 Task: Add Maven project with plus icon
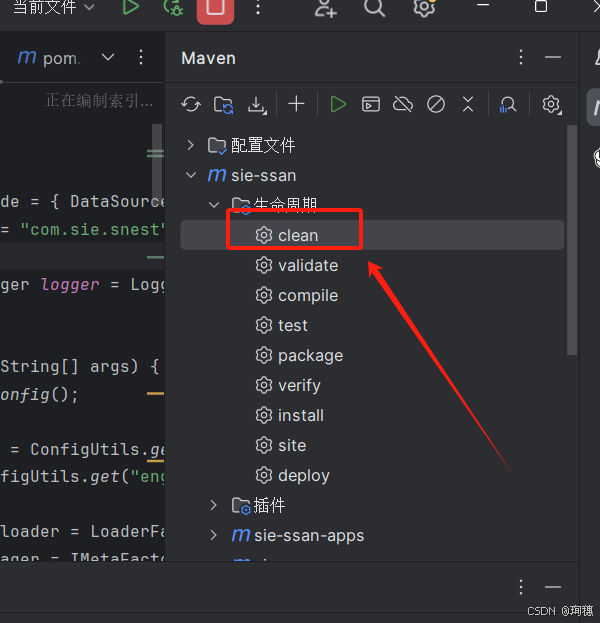(296, 104)
